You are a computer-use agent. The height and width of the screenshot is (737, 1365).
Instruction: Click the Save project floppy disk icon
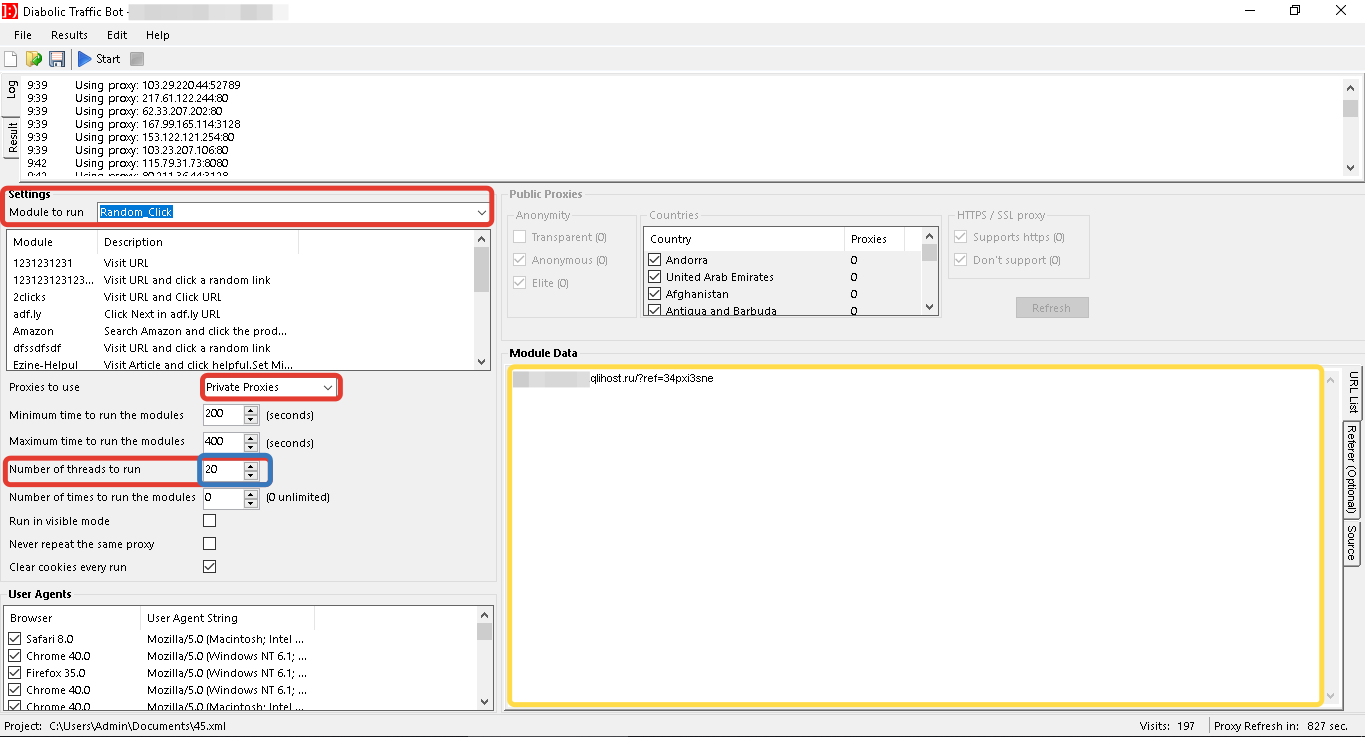click(x=57, y=59)
